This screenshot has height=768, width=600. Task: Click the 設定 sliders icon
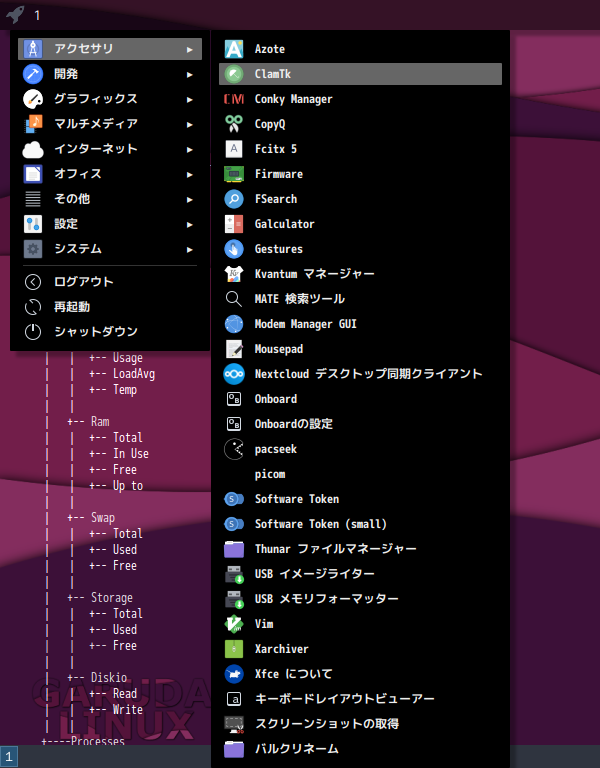click(33, 224)
